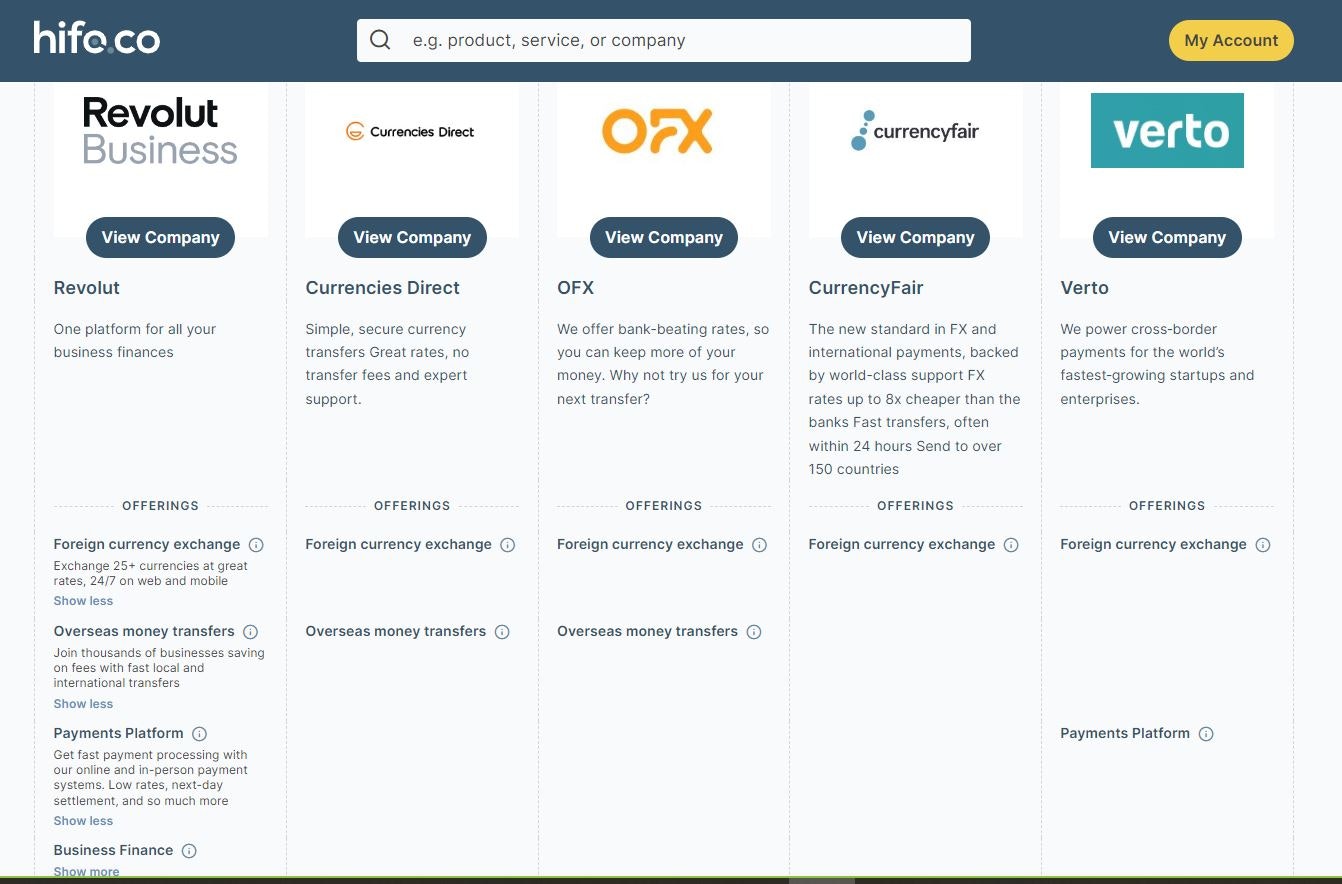Click Verto's Payments Platform label
This screenshot has height=884, width=1342.
pos(1125,734)
